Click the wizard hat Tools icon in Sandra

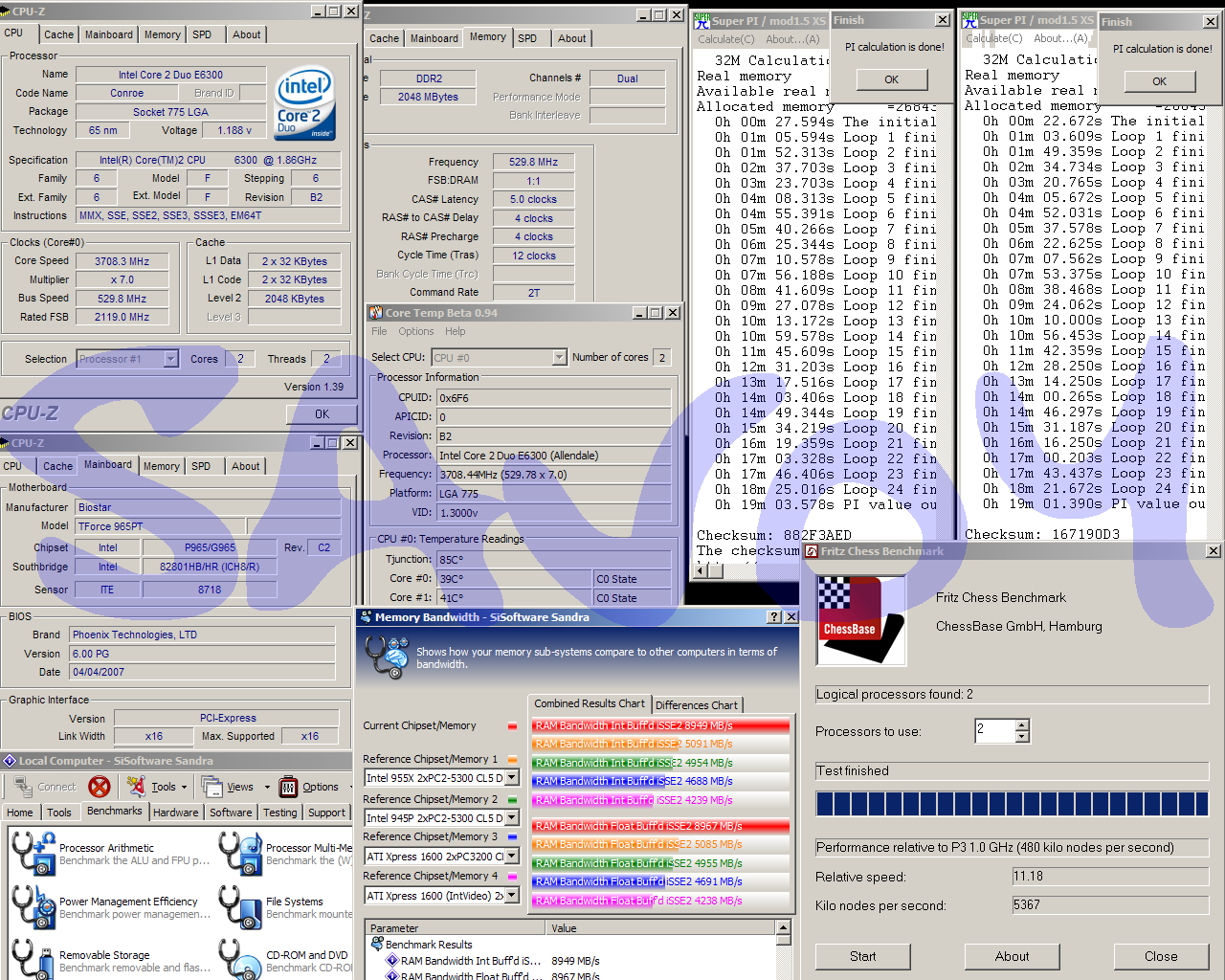coord(137,787)
